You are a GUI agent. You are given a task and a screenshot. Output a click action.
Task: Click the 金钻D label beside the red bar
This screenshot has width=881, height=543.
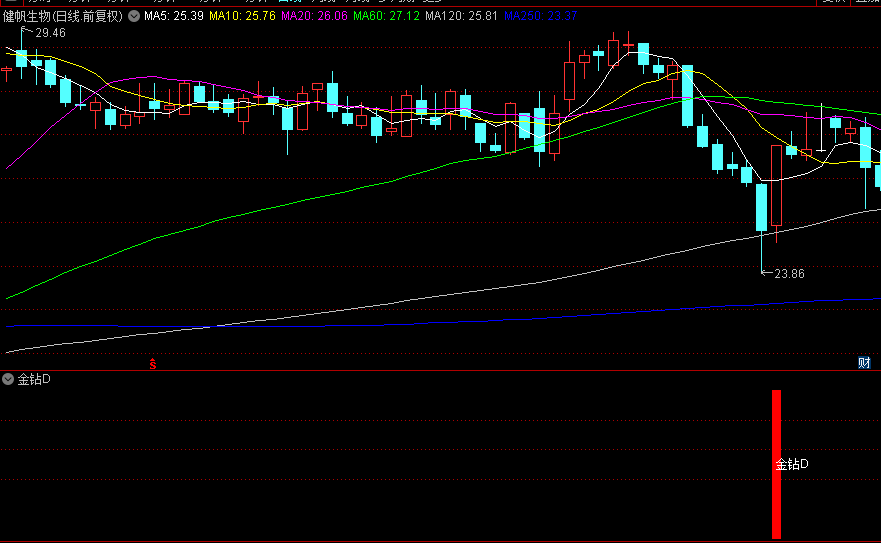792,464
